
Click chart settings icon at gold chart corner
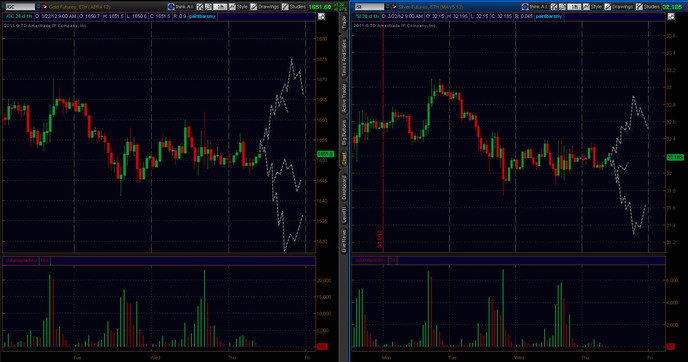(x=321, y=17)
